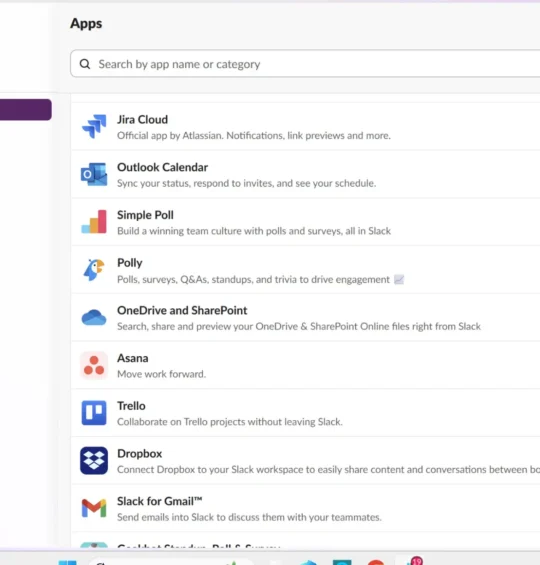Click 'Sync your status, respond to invites' text
Viewport: 540px width, 565px height.
[246, 183]
